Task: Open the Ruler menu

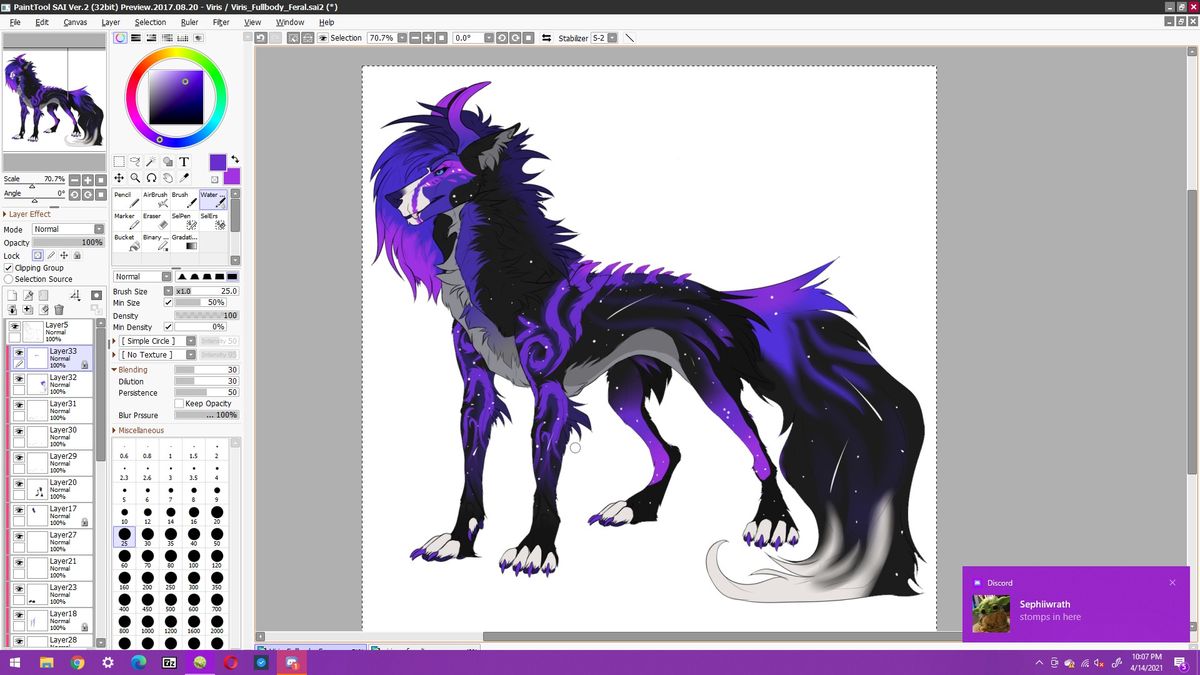Action: click(189, 22)
